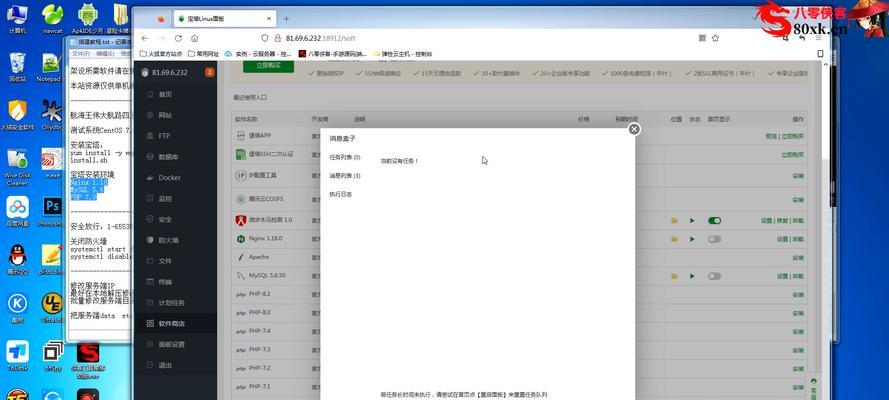This screenshot has height=400, width=889.
Task: Open the 编辑(E) menu in Notepad window
Action: click(x=105, y=53)
